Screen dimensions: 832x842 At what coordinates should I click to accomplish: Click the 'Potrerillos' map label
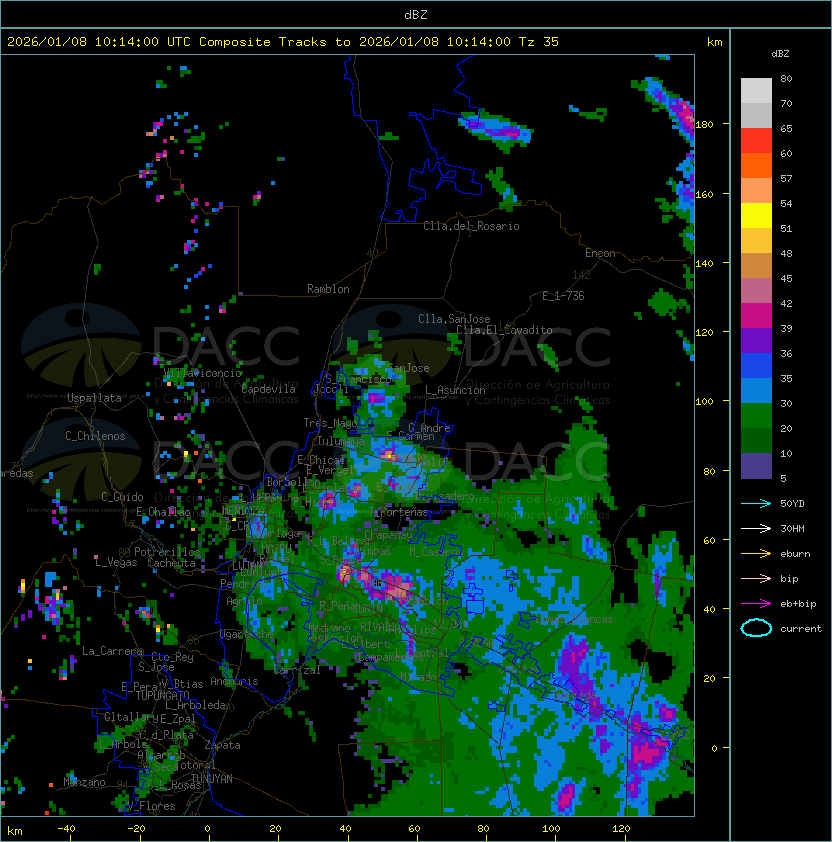pos(167,552)
